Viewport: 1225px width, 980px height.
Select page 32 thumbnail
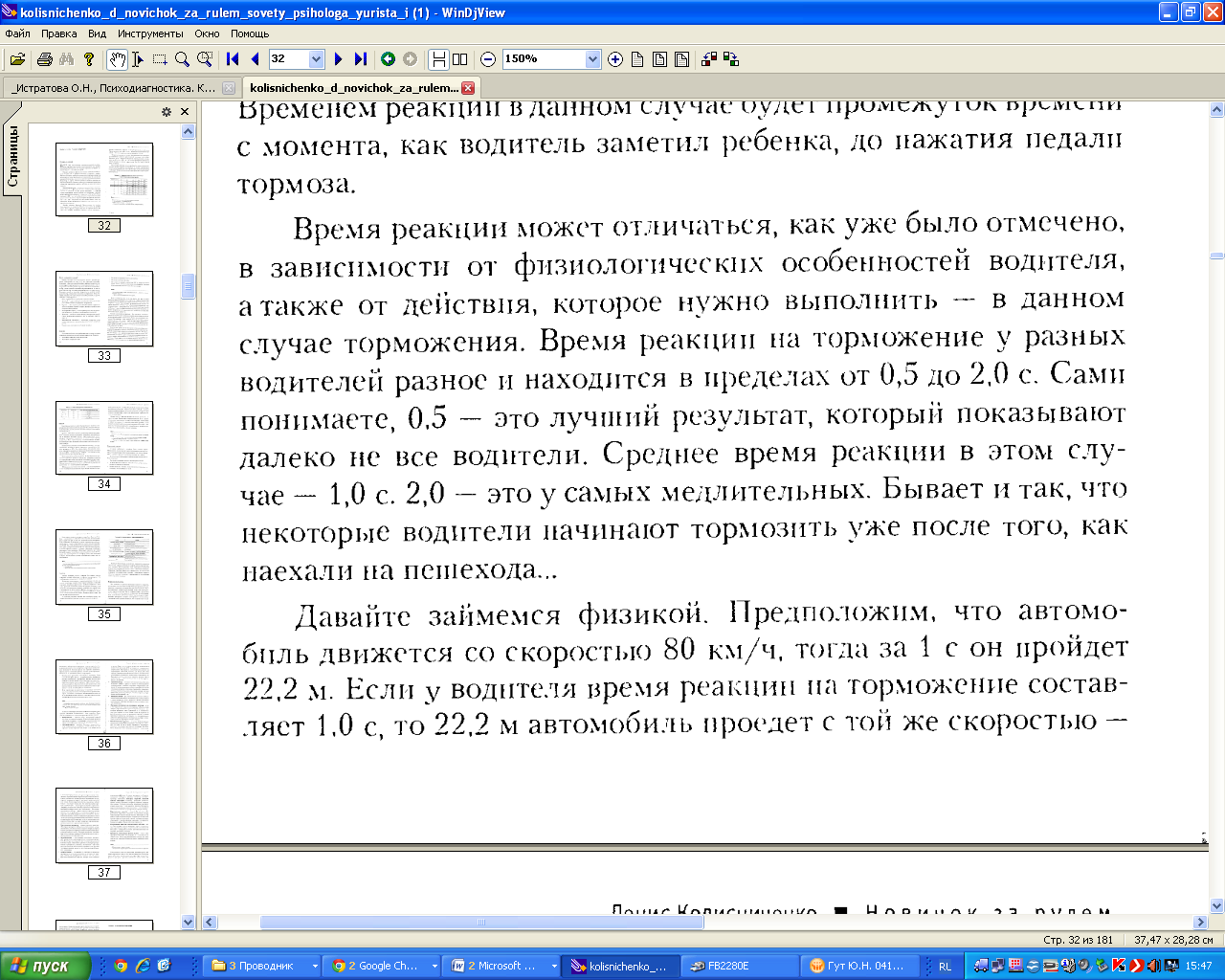click(x=104, y=180)
